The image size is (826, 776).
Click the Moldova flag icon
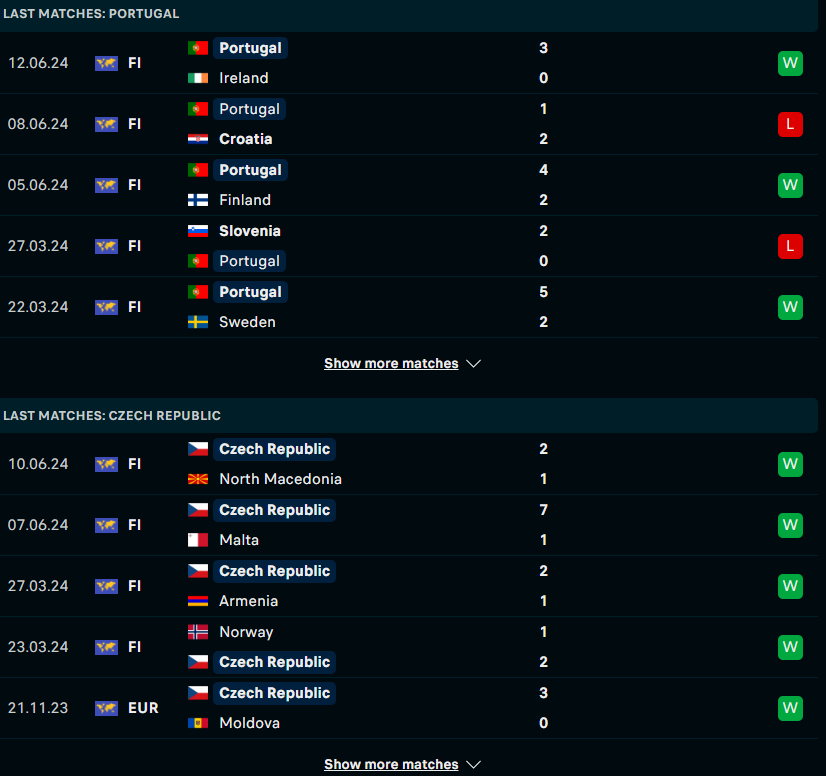[198, 723]
